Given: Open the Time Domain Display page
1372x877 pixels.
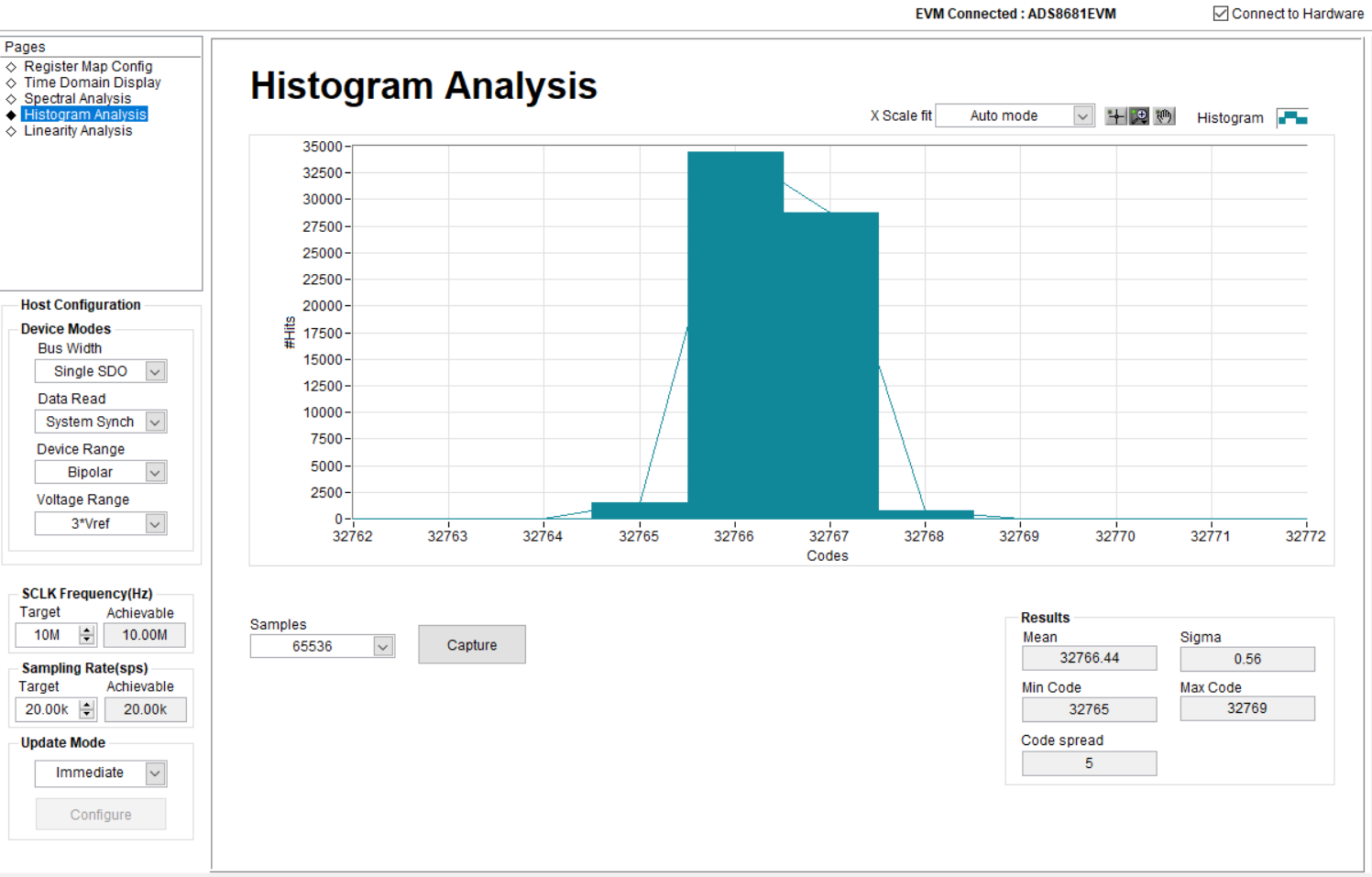Looking at the screenshot, I should pyautogui.click(x=92, y=82).
